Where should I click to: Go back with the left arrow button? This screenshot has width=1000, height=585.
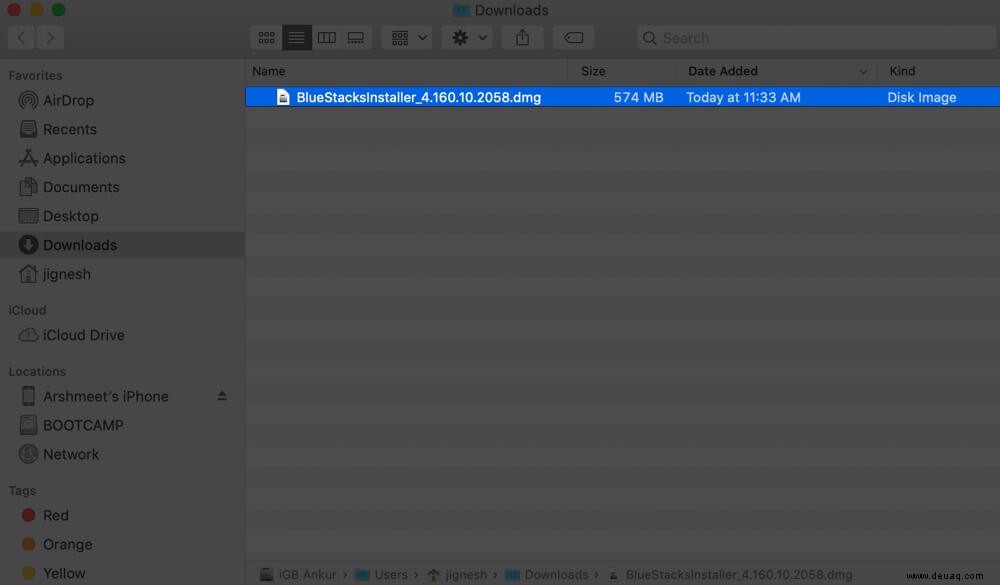pyautogui.click(x=21, y=38)
